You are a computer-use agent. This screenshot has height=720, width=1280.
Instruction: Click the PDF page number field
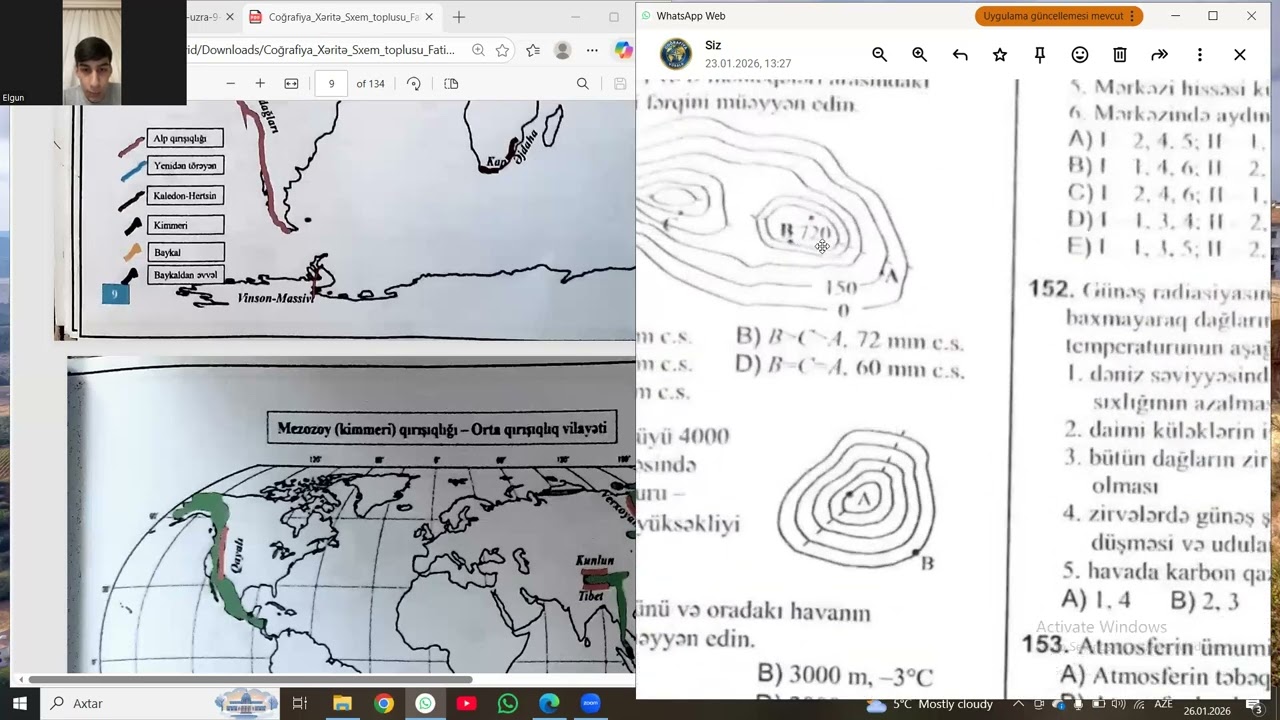click(331, 84)
